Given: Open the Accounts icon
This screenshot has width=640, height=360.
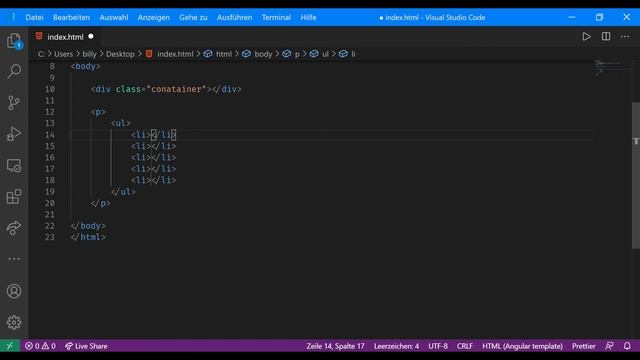Looking at the screenshot, I should pyautogui.click(x=14, y=291).
